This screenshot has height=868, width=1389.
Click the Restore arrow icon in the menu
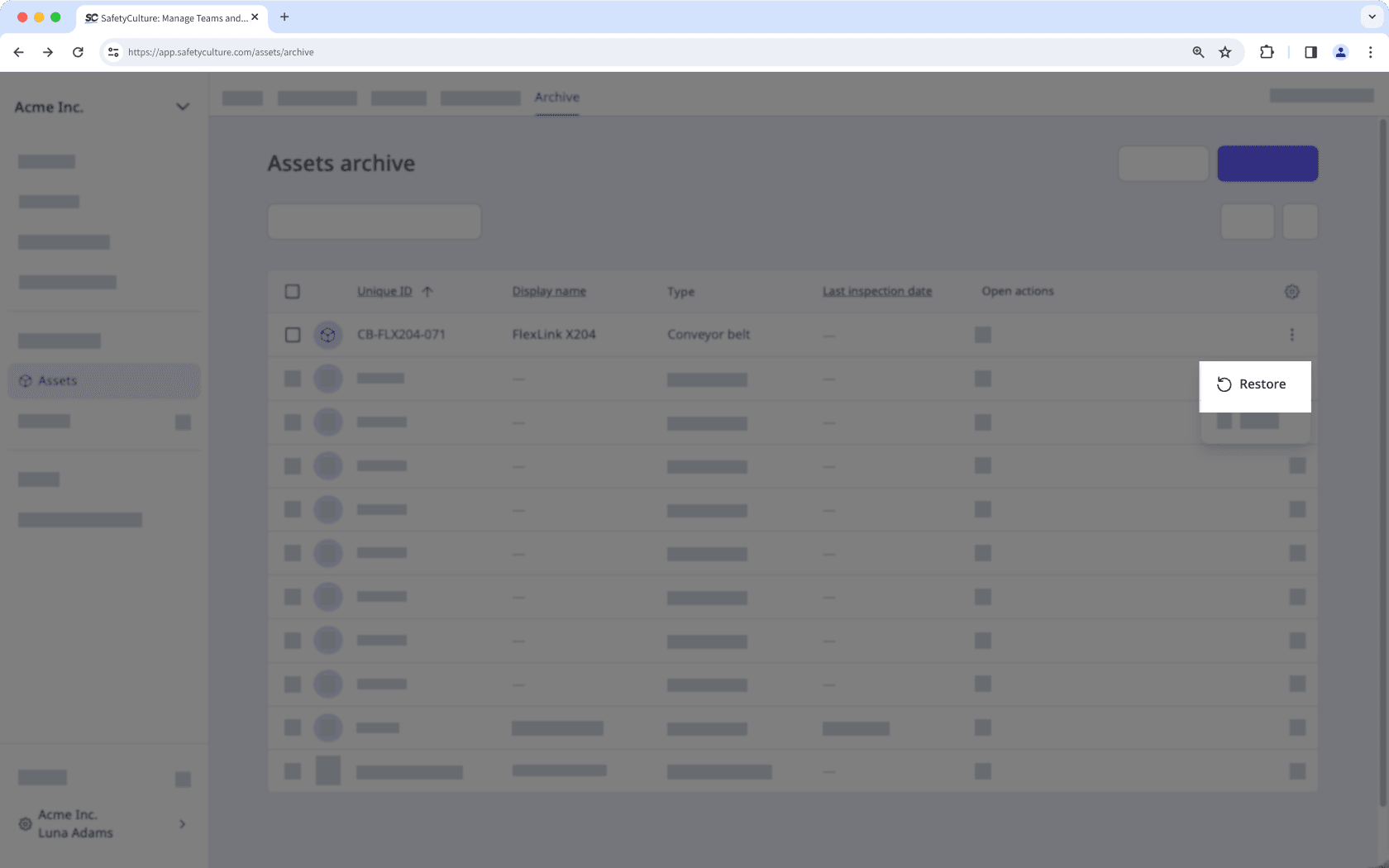coord(1224,384)
